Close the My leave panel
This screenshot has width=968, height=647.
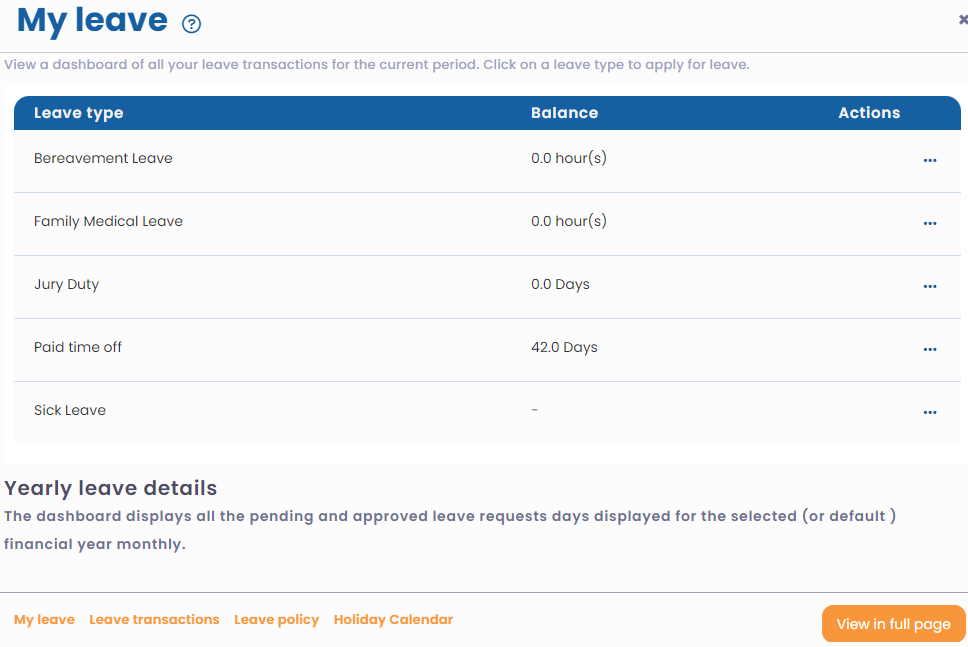click(x=962, y=19)
